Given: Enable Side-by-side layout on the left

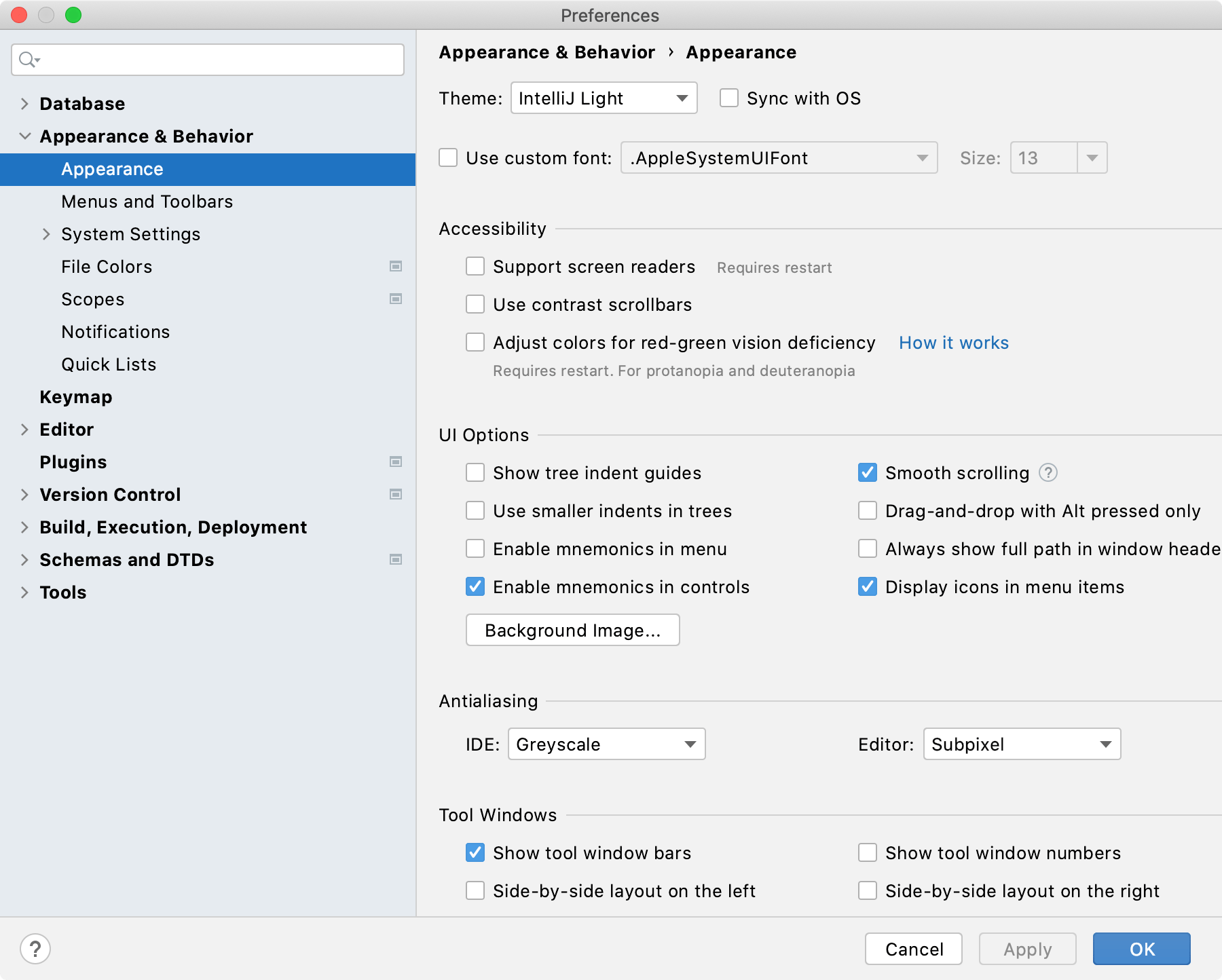Looking at the screenshot, I should coord(475,891).
